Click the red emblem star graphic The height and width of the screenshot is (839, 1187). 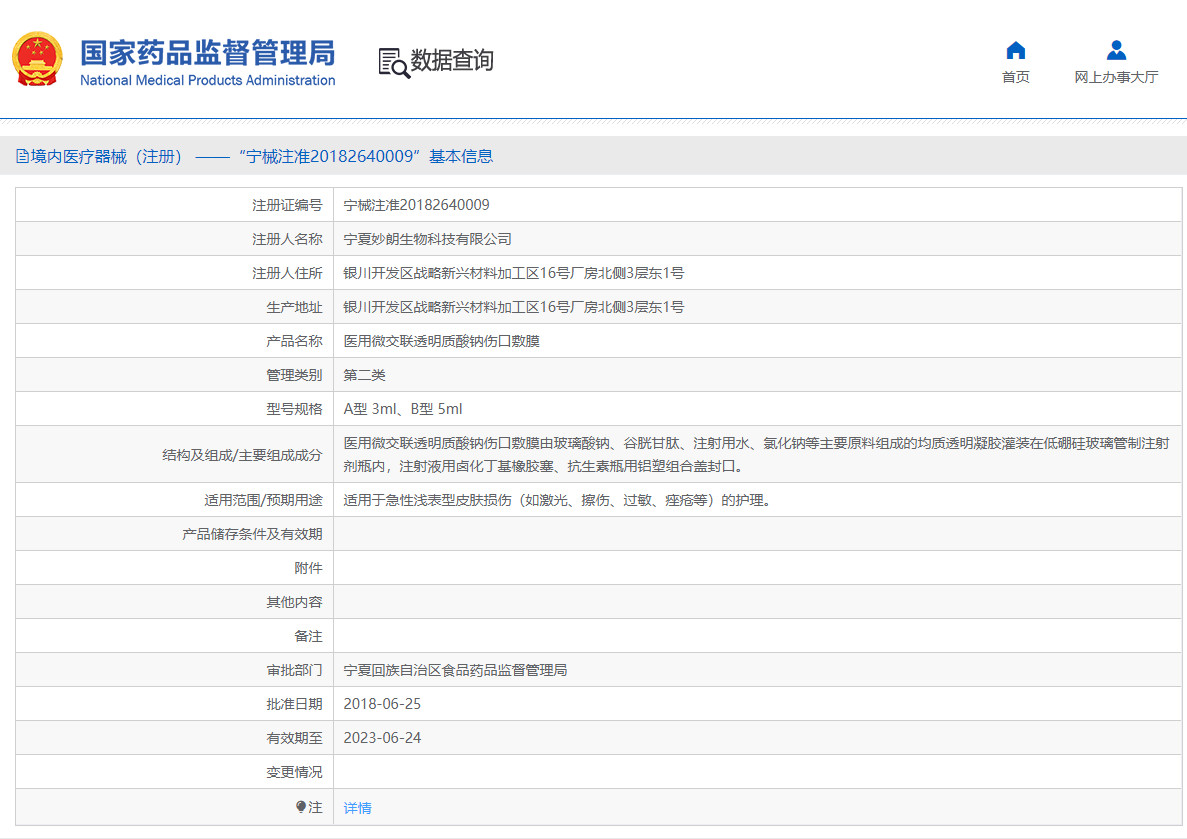[x=38, y=45]
